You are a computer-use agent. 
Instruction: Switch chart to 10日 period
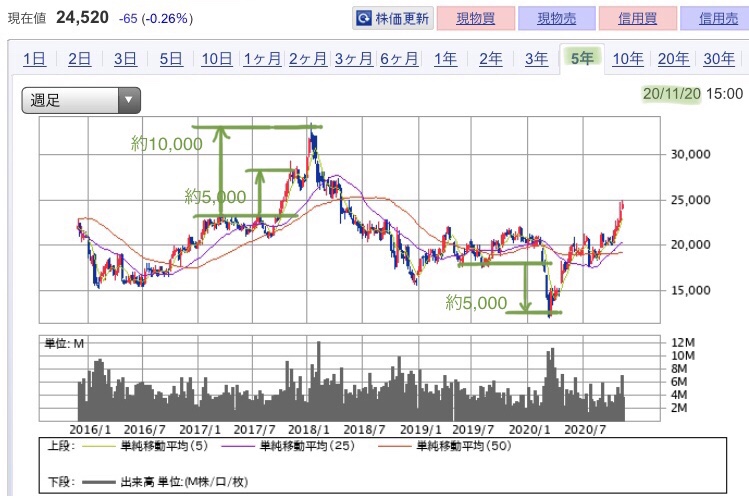[217, 59]
